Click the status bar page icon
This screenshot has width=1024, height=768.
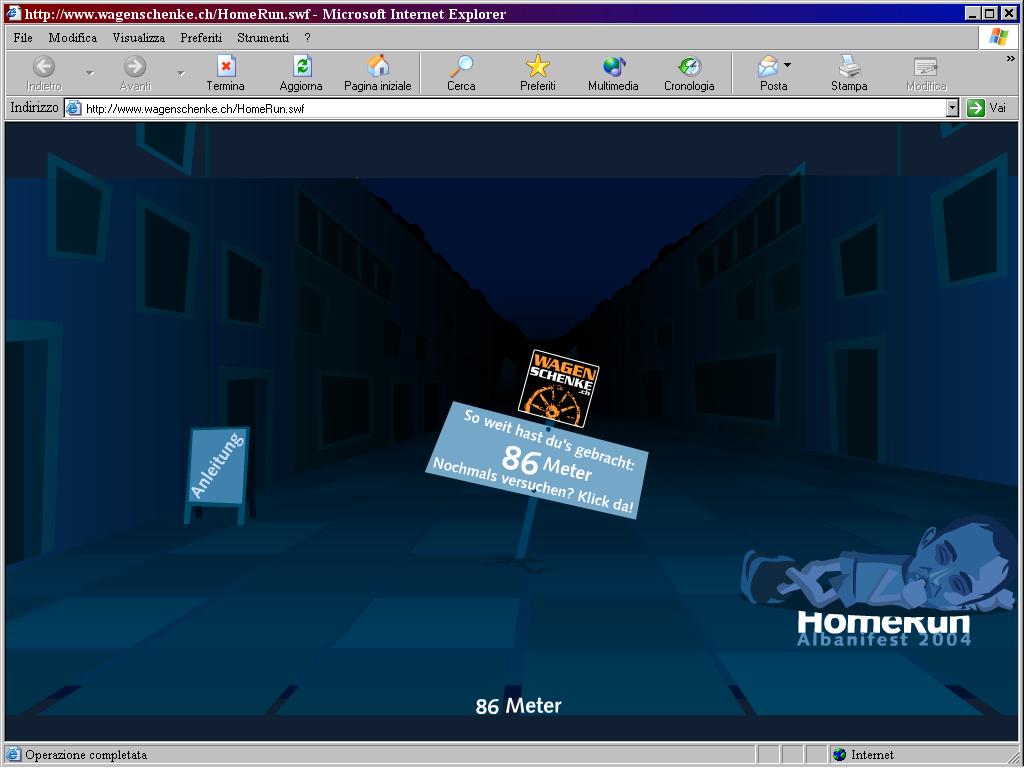coord(13,755)
